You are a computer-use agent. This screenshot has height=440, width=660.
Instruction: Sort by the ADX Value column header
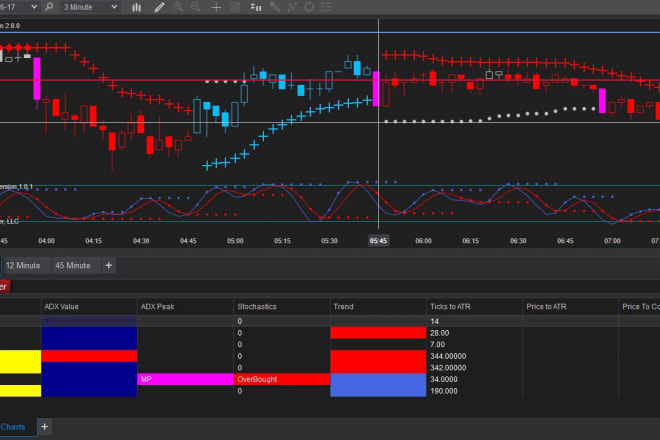(89, 307)
